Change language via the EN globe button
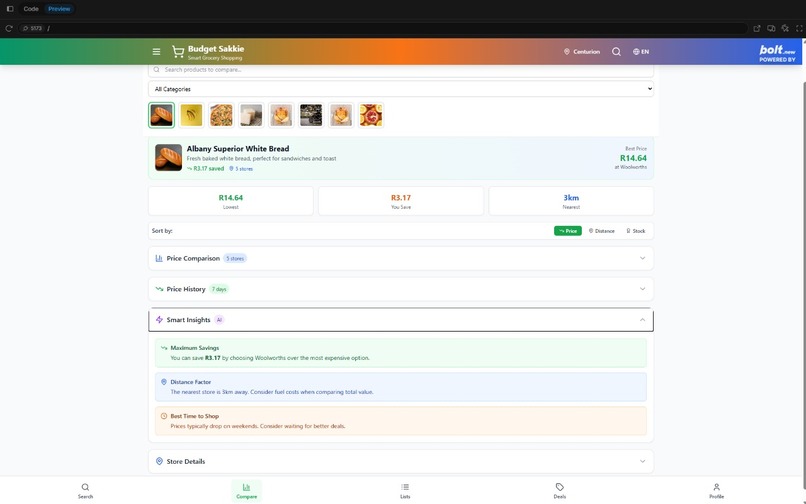 pos(640,51)
